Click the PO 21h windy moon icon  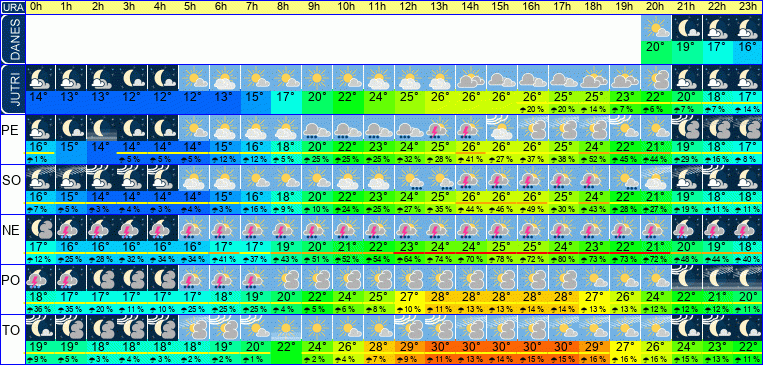coord(687,278)
